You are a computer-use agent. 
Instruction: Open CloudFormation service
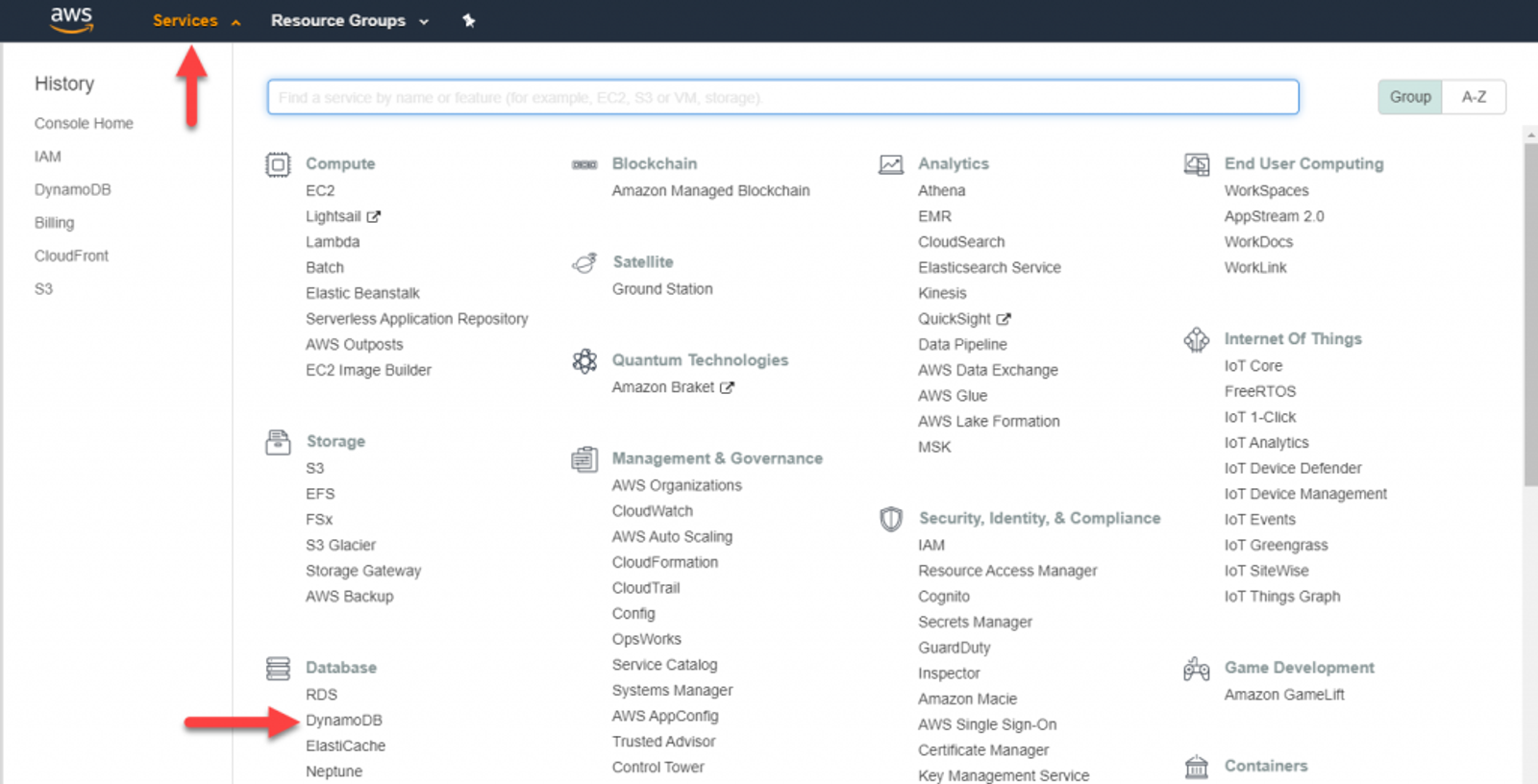point(664,562)
